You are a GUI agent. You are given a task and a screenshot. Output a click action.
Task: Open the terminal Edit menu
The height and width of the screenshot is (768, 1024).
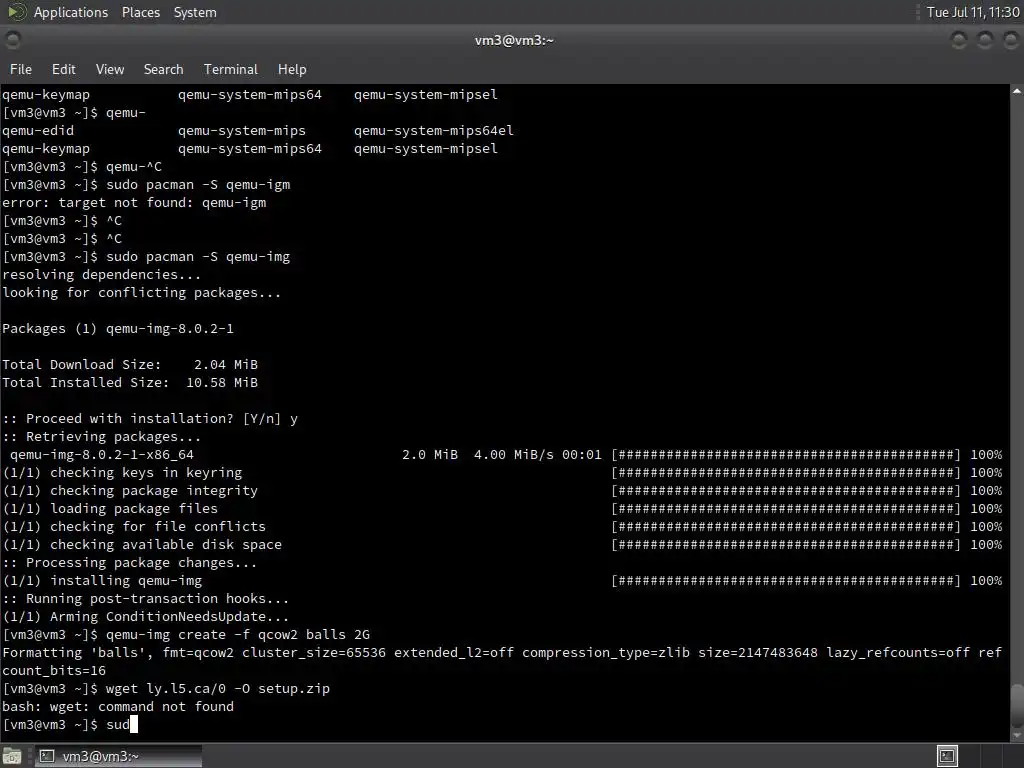[x=63, y=69]
